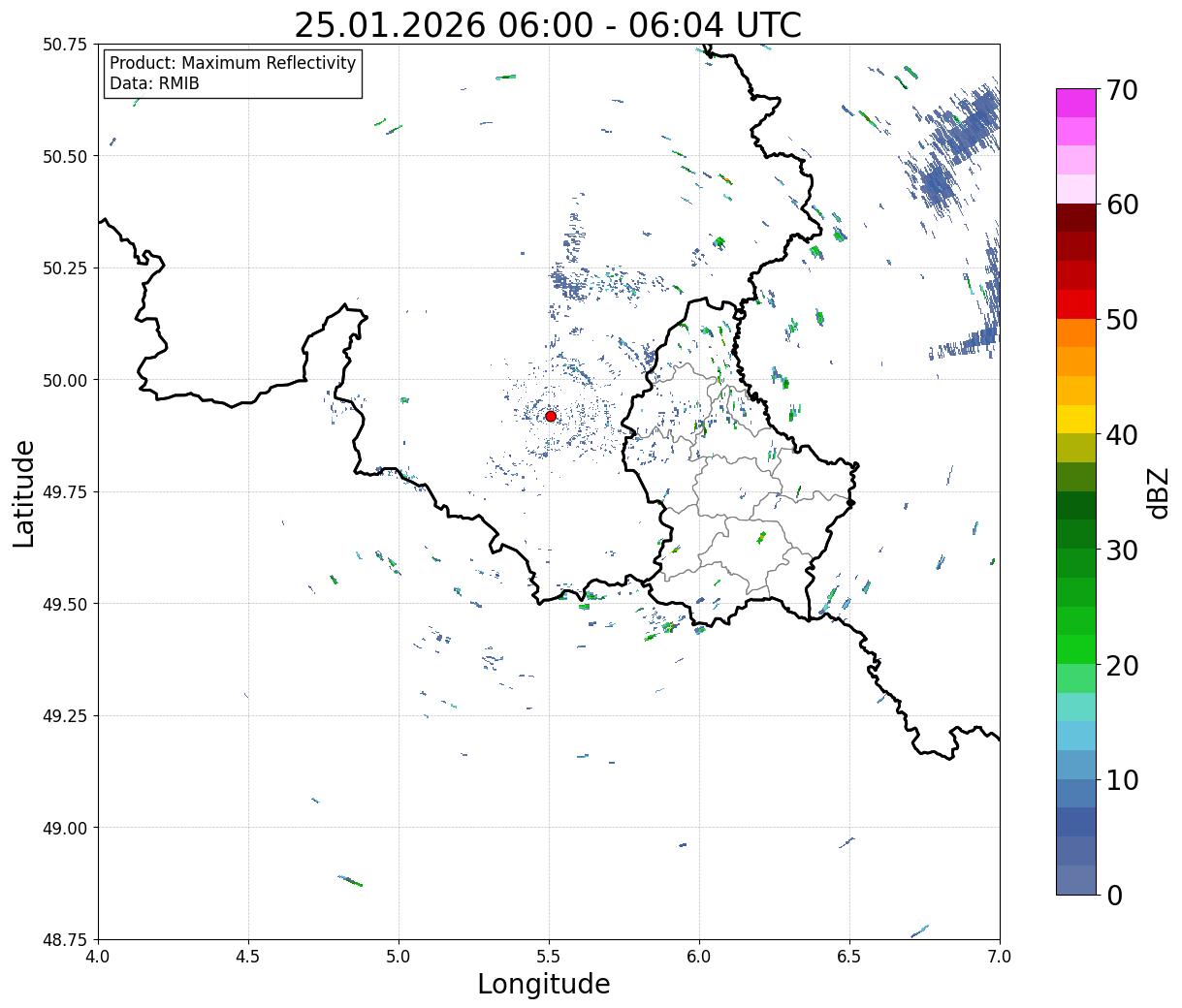Click the latitude tick label 49.00
Screen dimensions: 1182x1008
click(65, 828)
